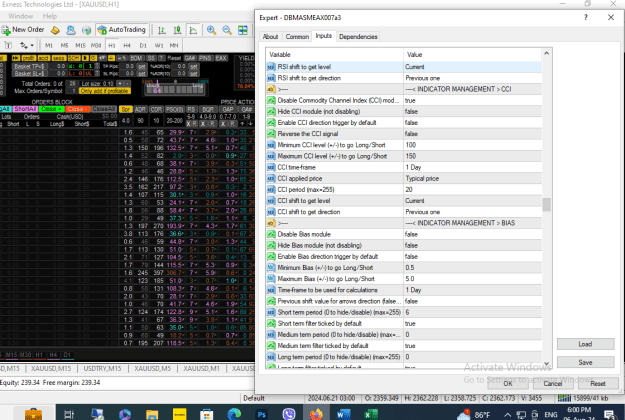The image size is (625, 420).
Task: Open Word from the taskbar
Action: click(343, 414)
